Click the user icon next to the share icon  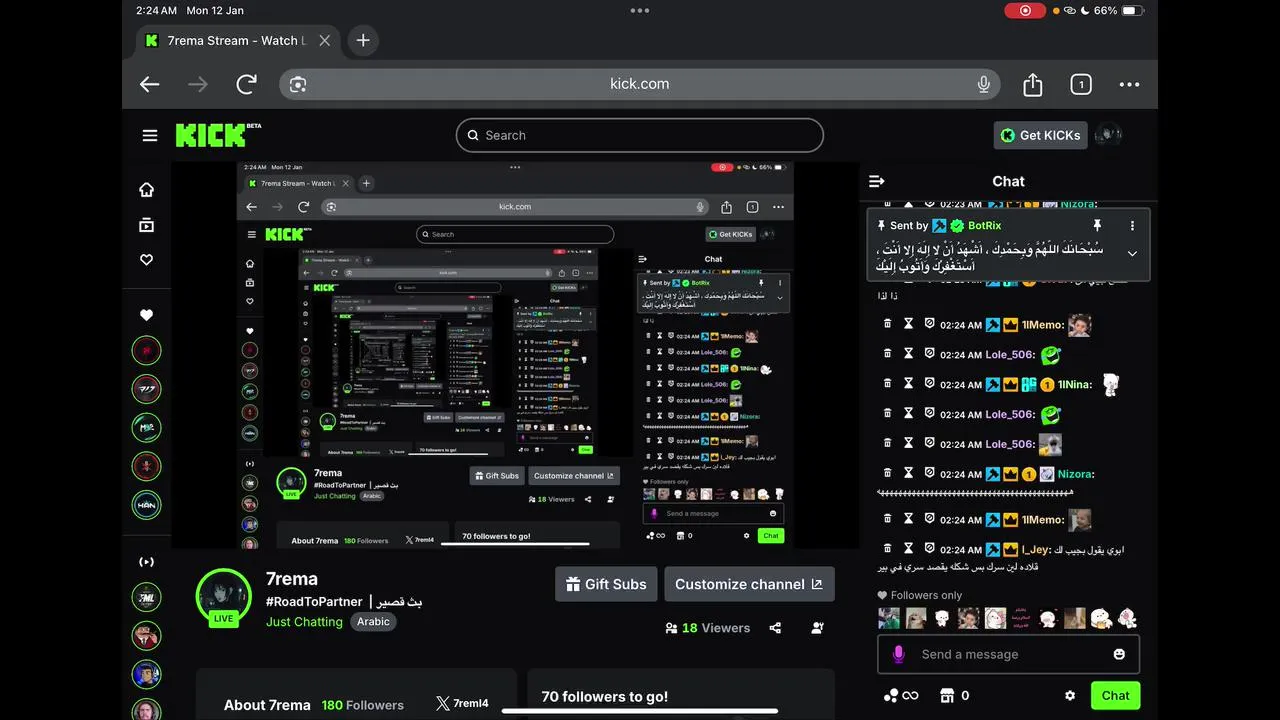point(818,628)
